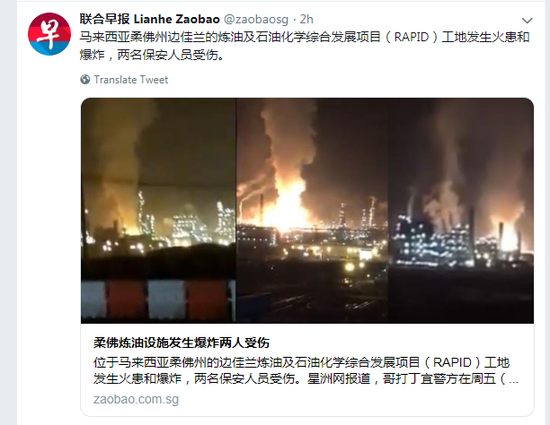Click the truncation ellipsis ending the card description
This screenshot has width=550, height=425.
point(514,380)
